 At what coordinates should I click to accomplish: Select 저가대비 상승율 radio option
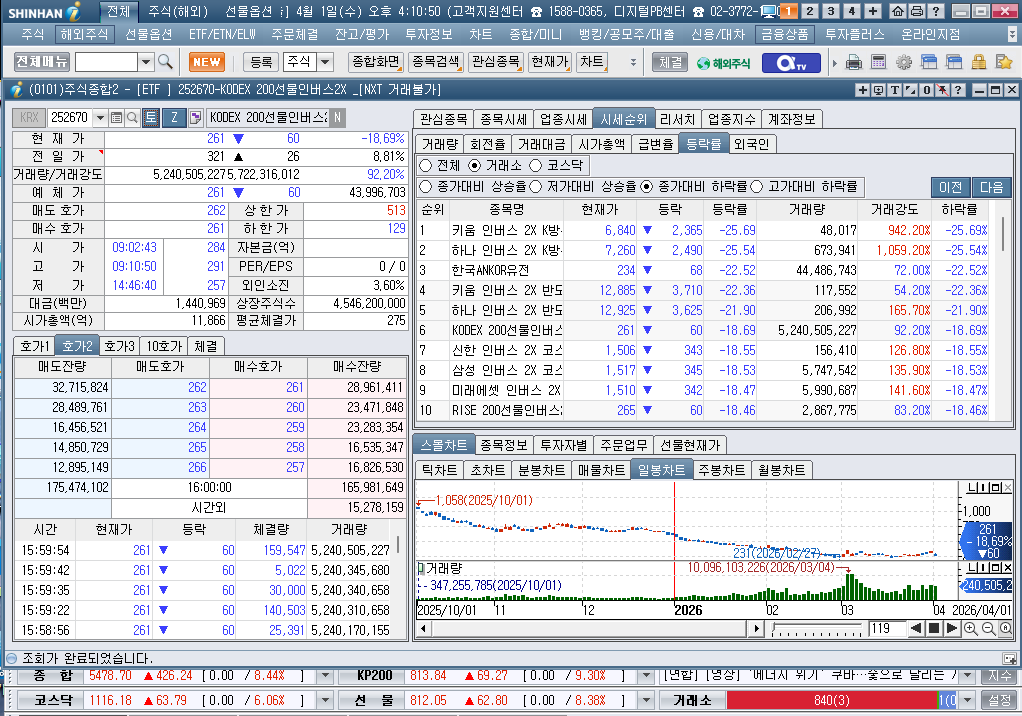click(x=536, y=187)
